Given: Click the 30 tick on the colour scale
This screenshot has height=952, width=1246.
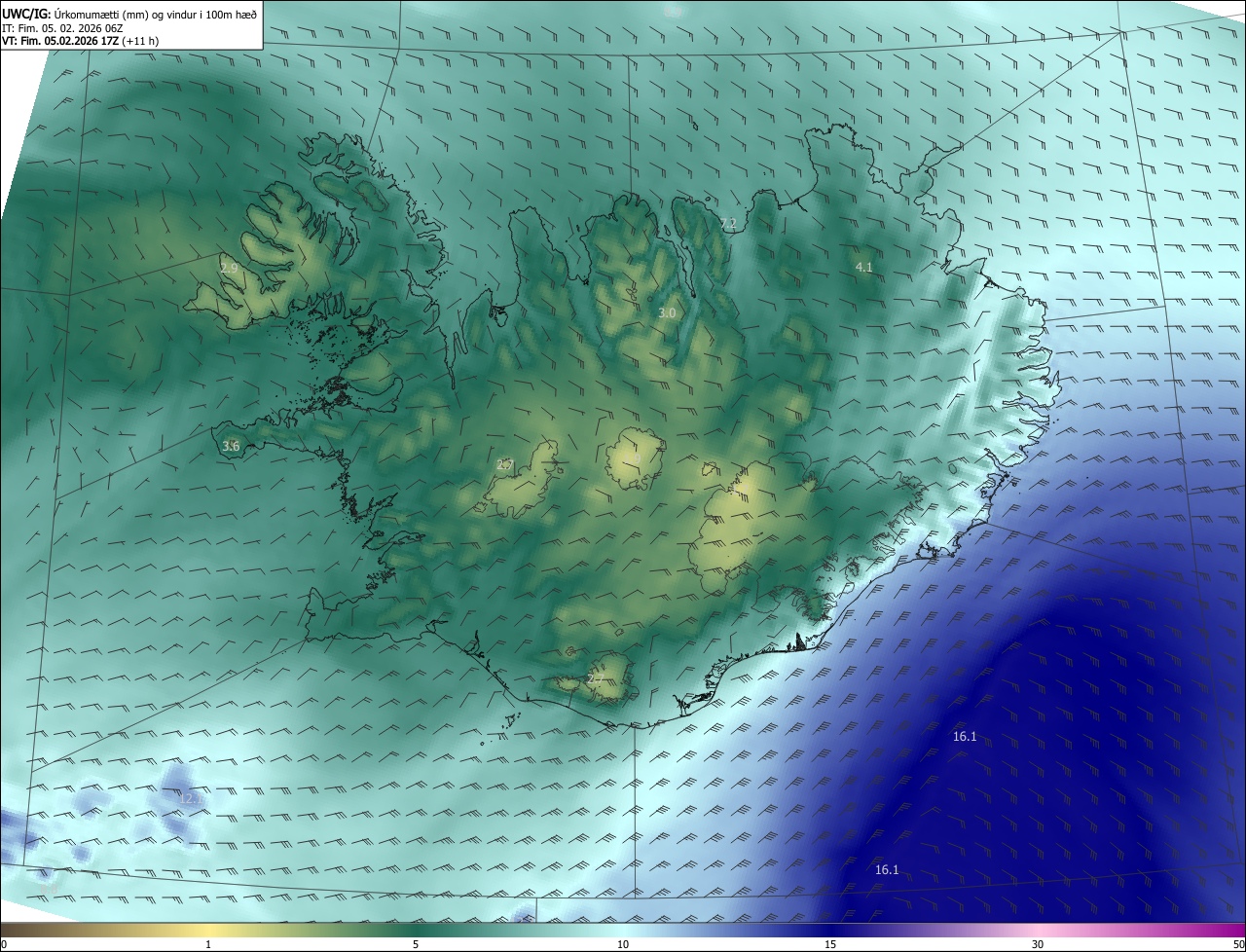Looking at the screenshot, I should click(x=1038, y=944).
